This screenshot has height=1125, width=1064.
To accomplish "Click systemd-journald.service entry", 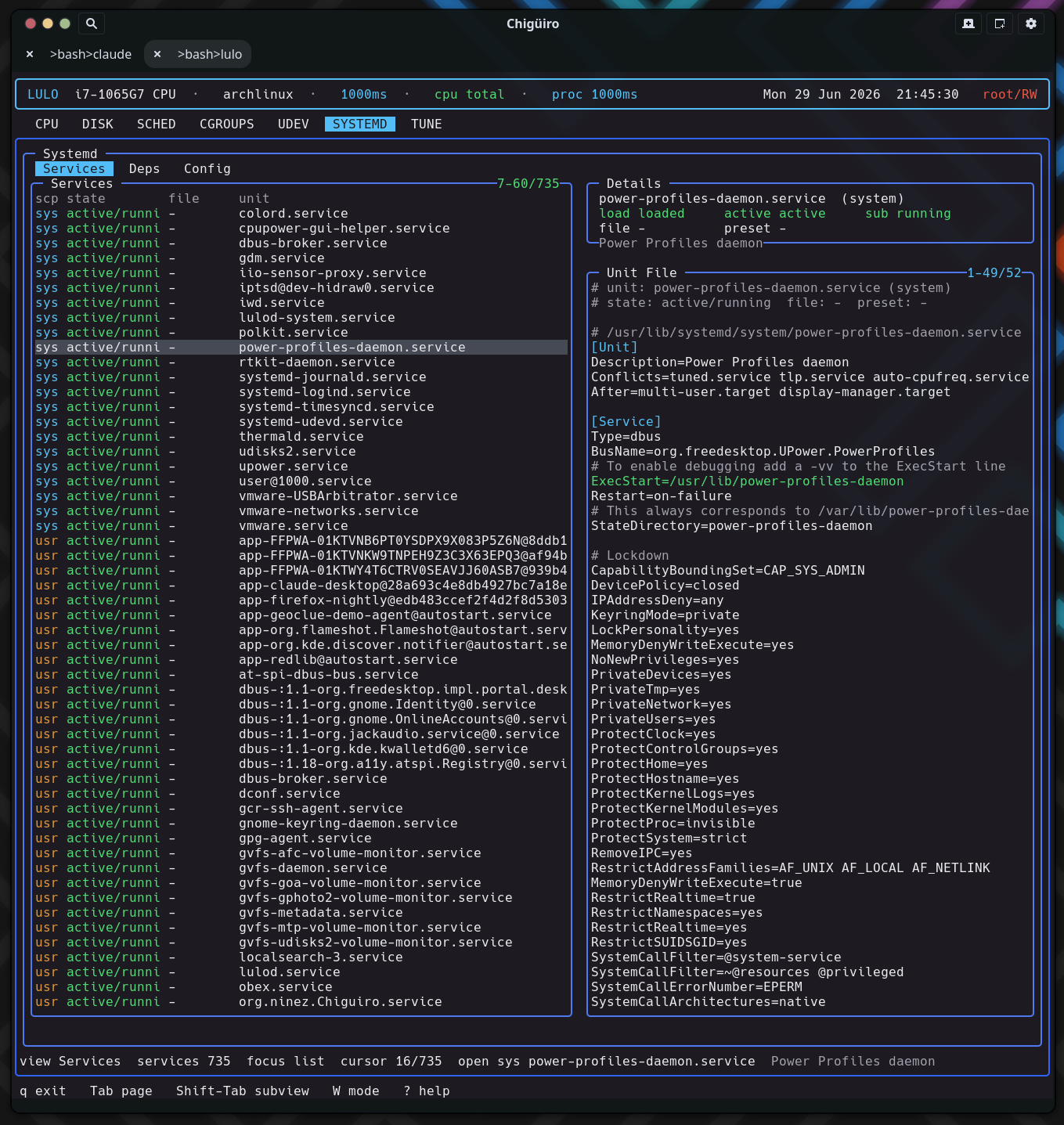I will pyautogui.click(x=301, y=377).
